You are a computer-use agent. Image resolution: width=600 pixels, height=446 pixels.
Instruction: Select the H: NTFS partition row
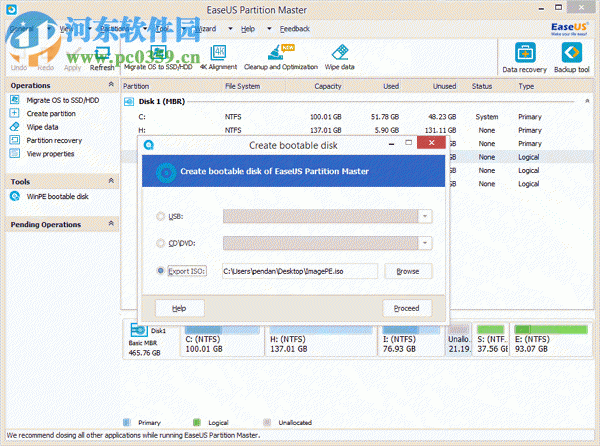pos(356,130)
